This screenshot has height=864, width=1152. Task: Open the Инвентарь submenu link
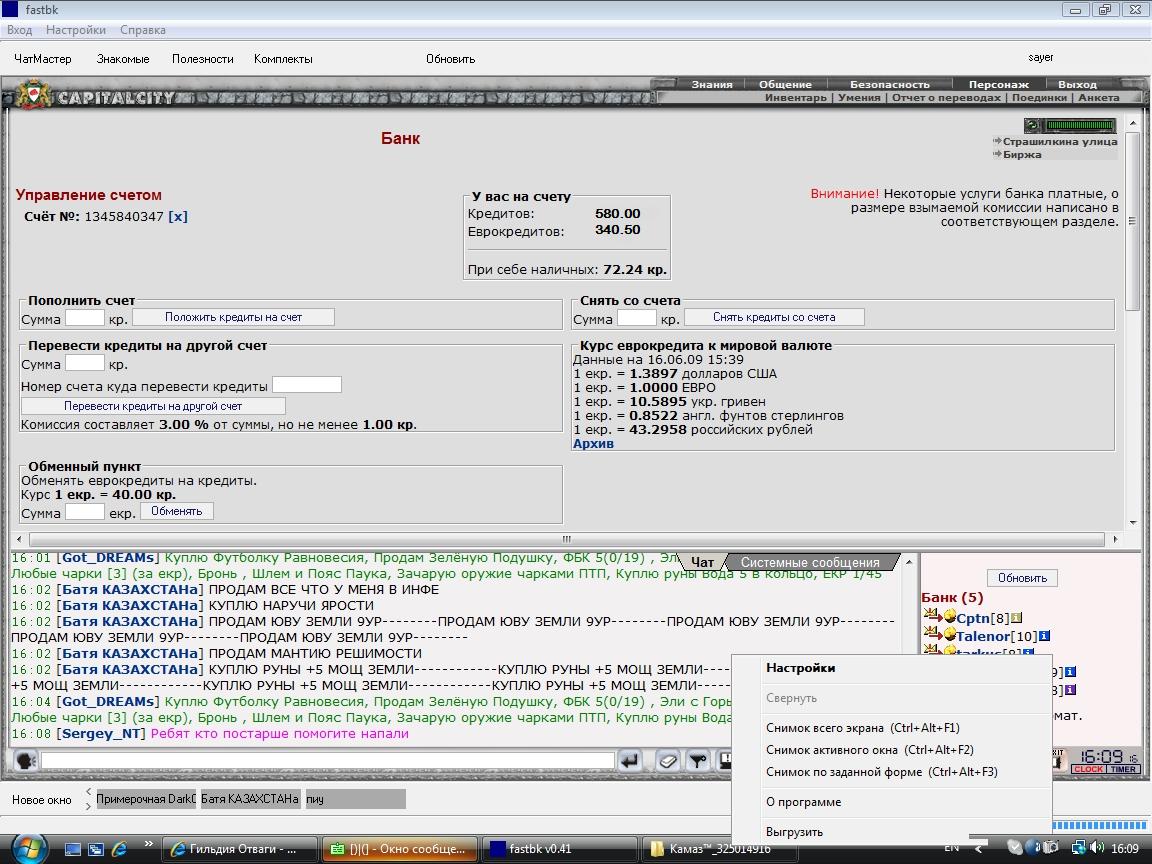click(796, 98)
